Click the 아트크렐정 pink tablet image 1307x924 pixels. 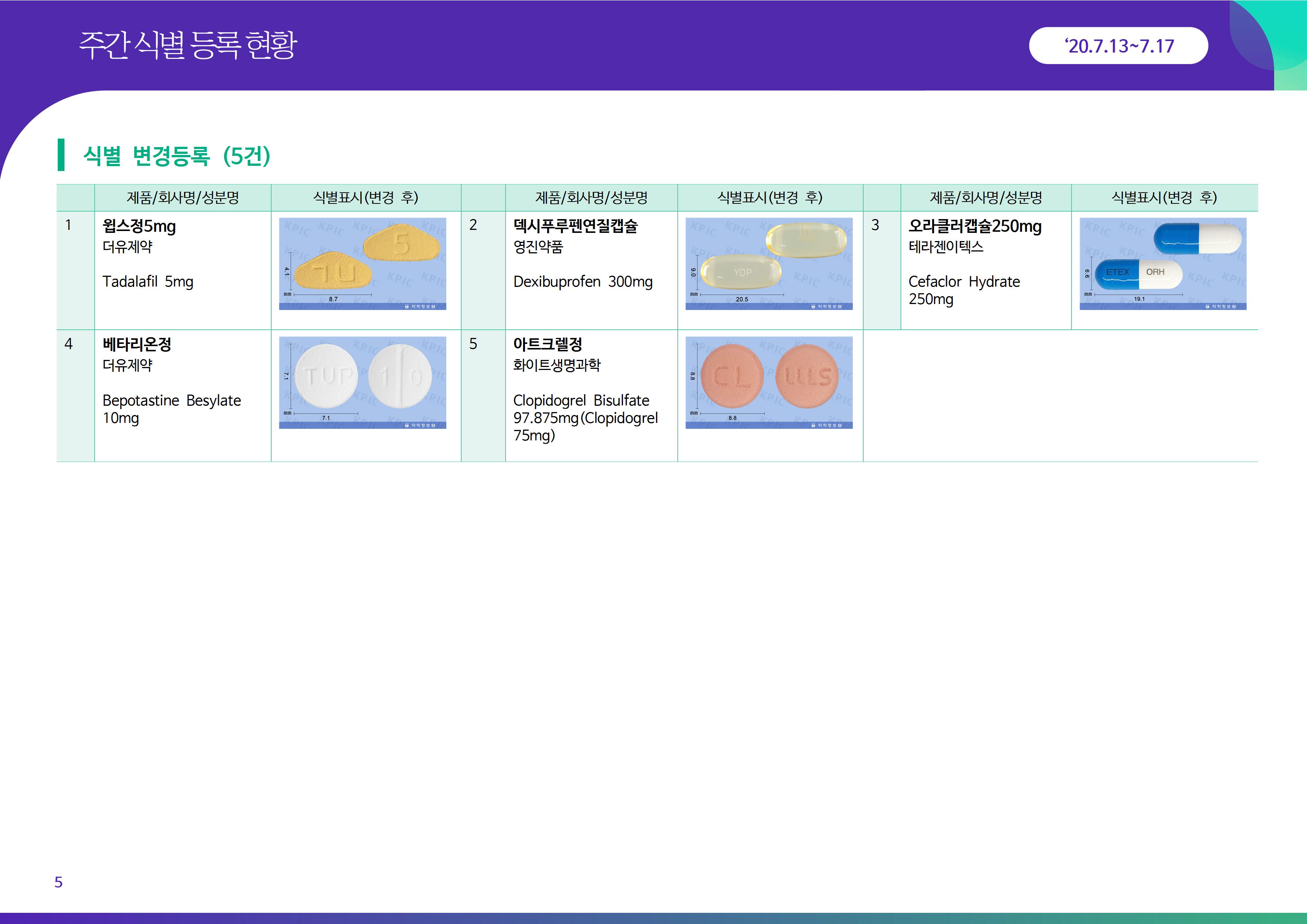click(769, 382)
